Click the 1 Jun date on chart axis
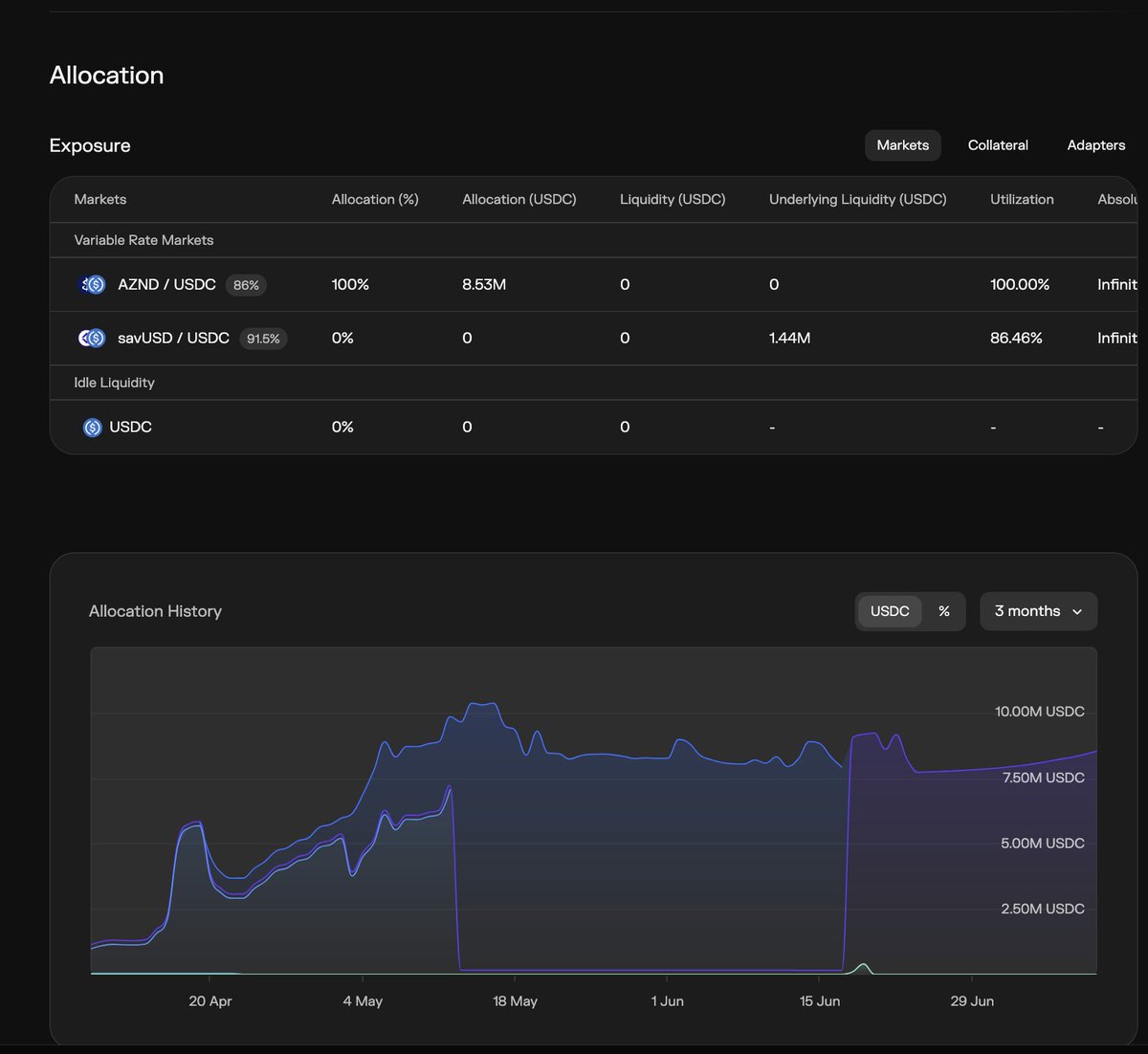 pyautogui.click(x=667, y=1000)
